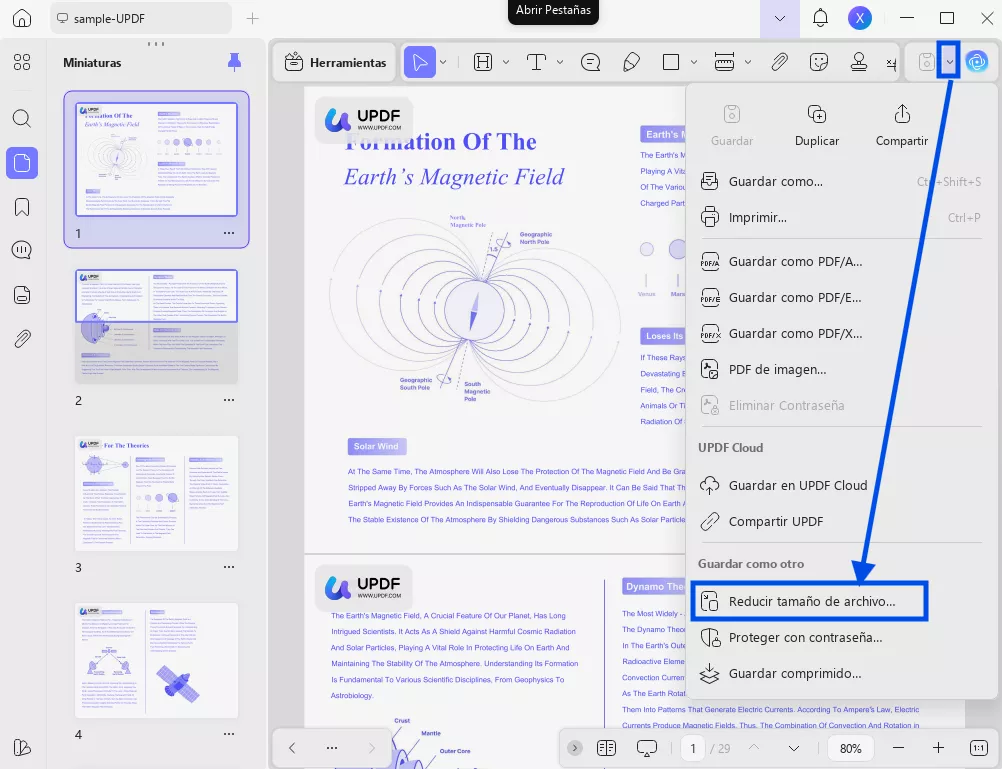Switch to the sample-UPDF tab
The height and width of the screenshot is (769, 1002).
141,19
